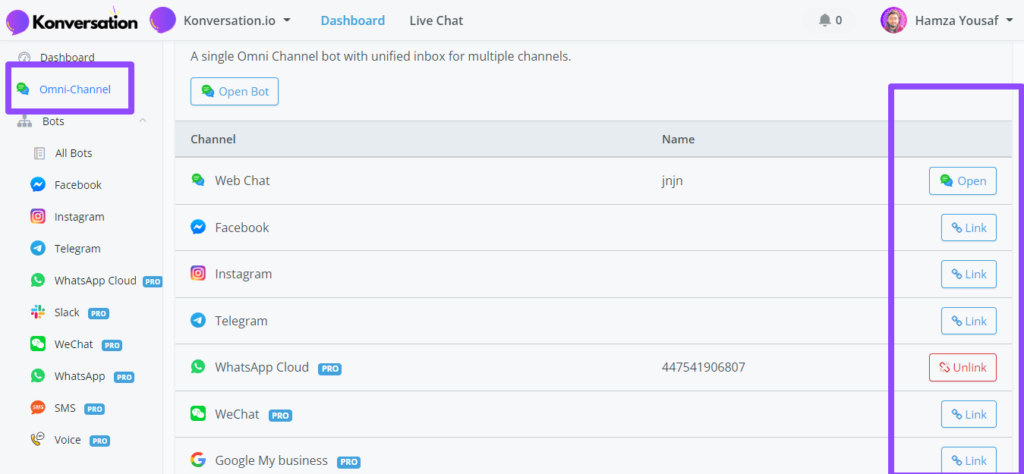Click Hamza Yousaf profile picture

point(893,20)
